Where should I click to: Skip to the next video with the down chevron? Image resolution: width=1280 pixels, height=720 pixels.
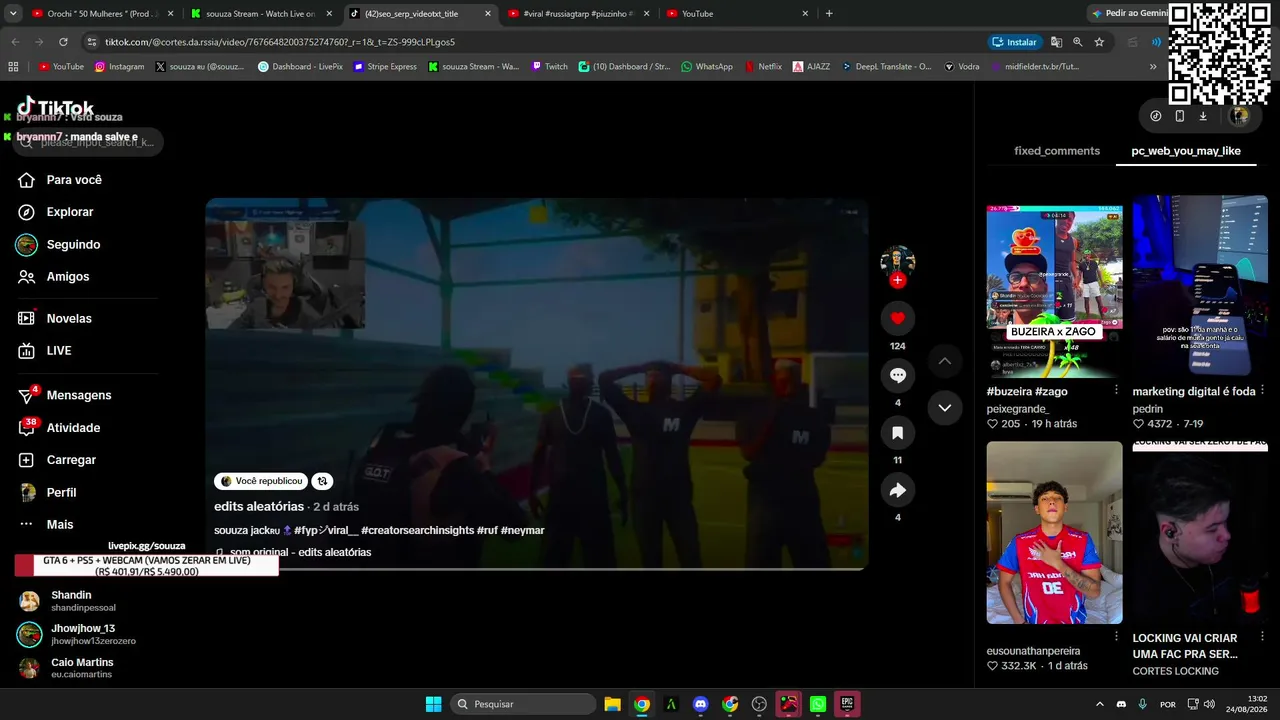944,407
